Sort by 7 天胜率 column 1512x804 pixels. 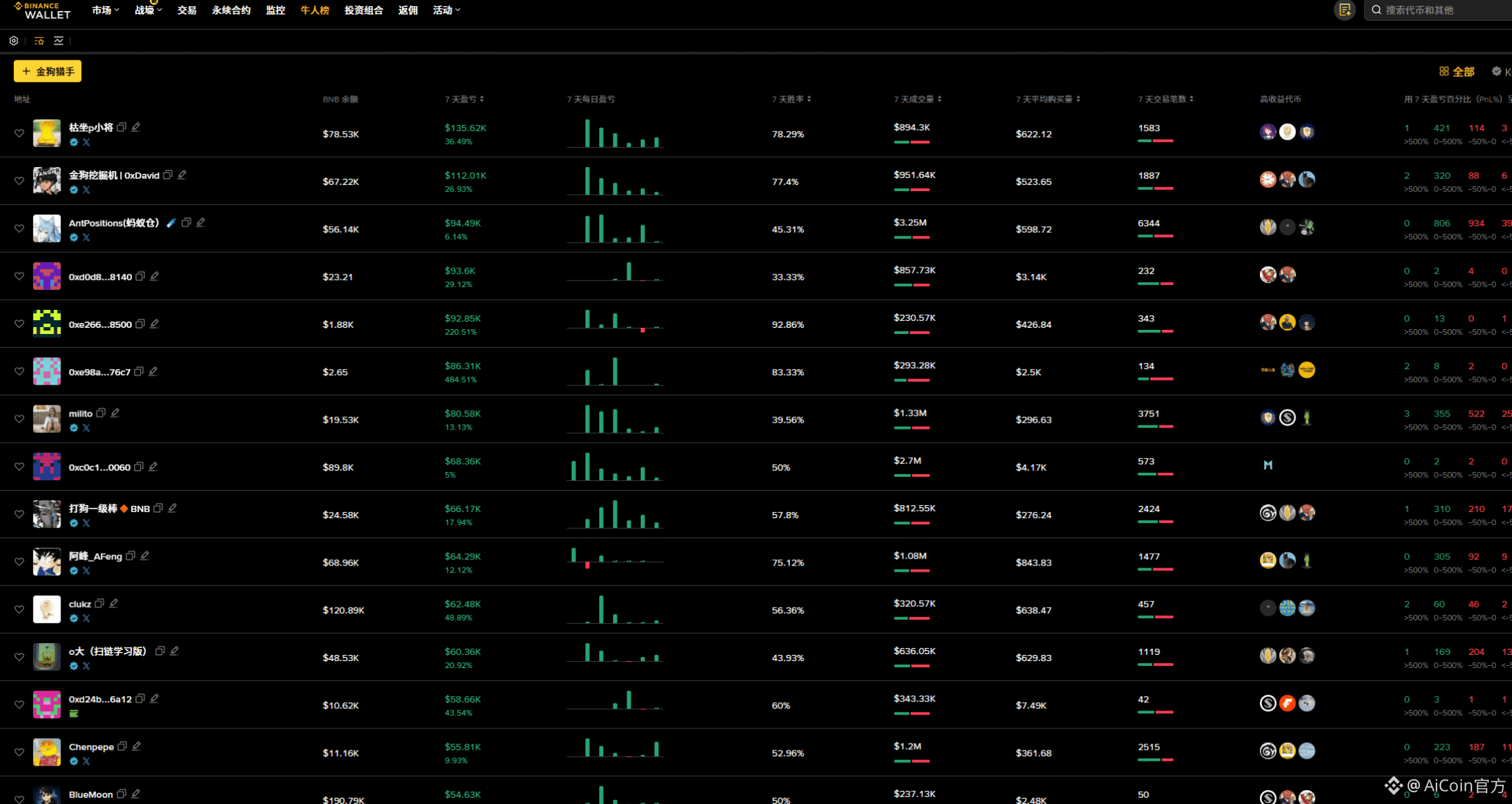(791, 99)
